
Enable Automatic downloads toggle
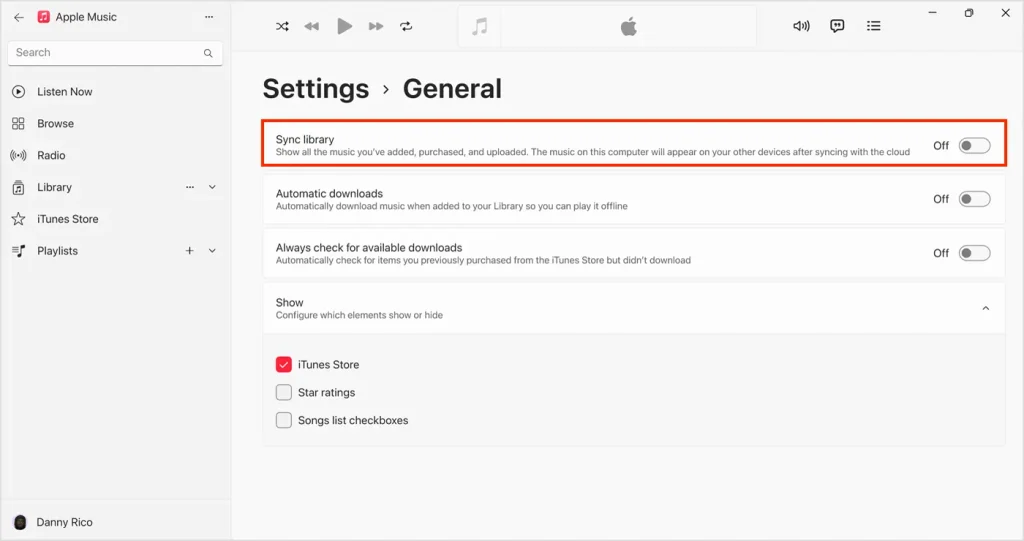974,199
